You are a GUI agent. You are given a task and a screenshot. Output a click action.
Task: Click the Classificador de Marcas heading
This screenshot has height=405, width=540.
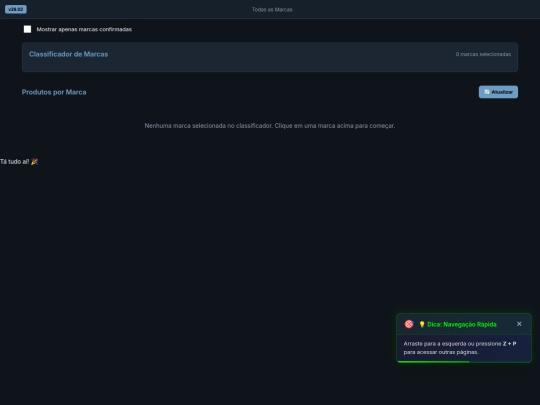[69, 54]
